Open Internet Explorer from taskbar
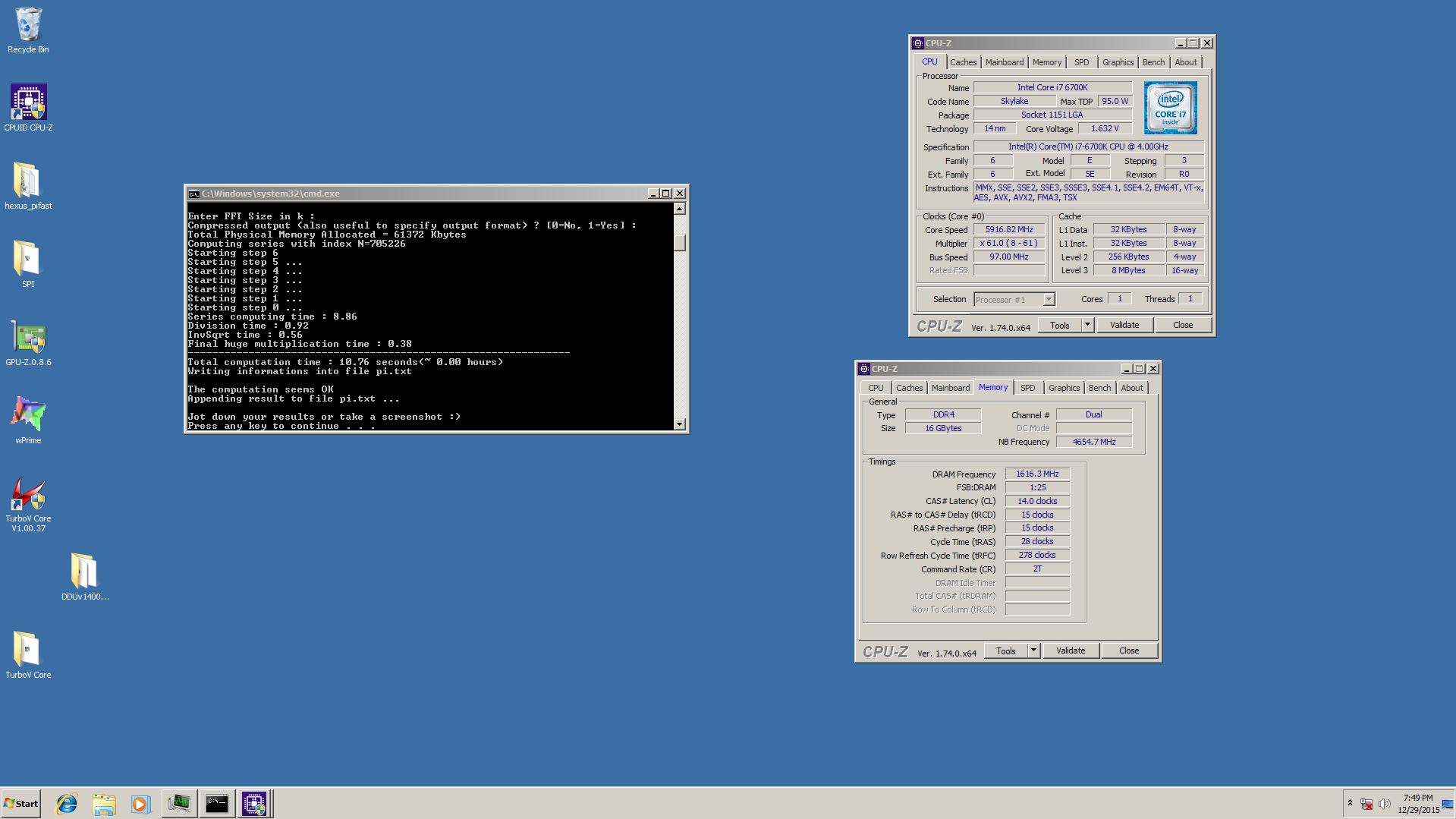The image size is (1456, 819). (67, 804)
